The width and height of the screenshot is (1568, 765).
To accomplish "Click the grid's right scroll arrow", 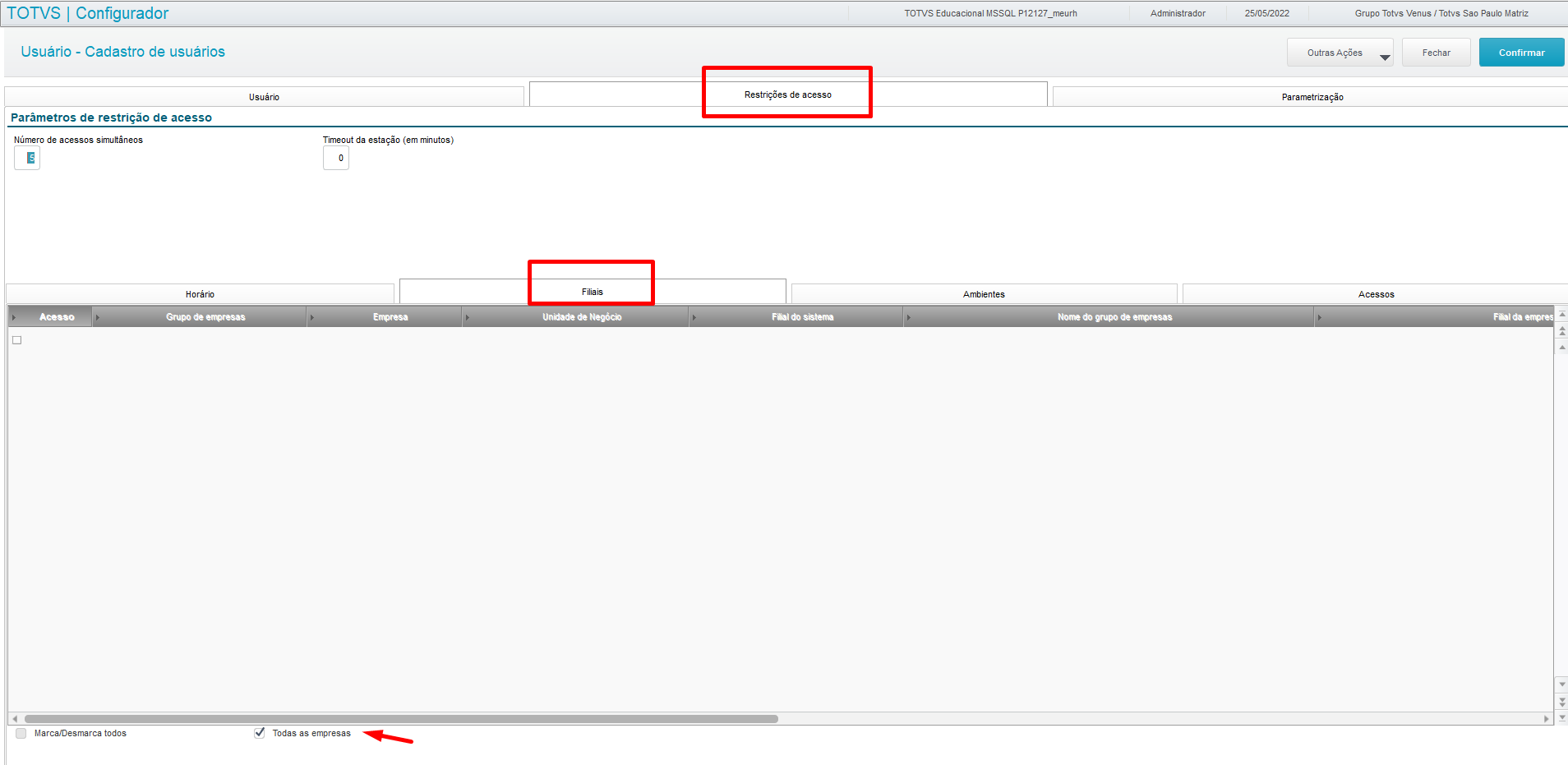I will click(1546, 719).
